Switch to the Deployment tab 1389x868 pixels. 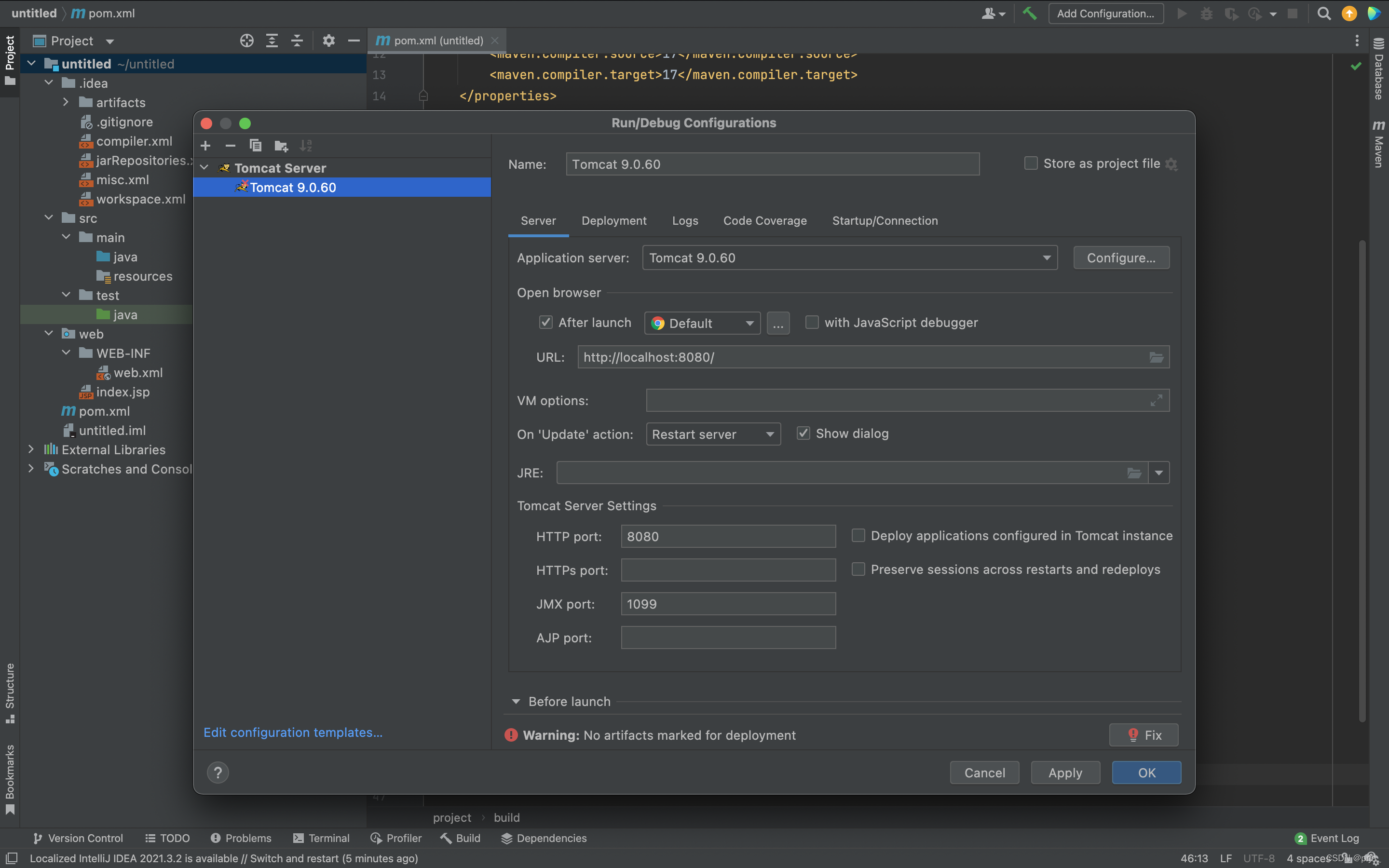[x=614, y=221]
